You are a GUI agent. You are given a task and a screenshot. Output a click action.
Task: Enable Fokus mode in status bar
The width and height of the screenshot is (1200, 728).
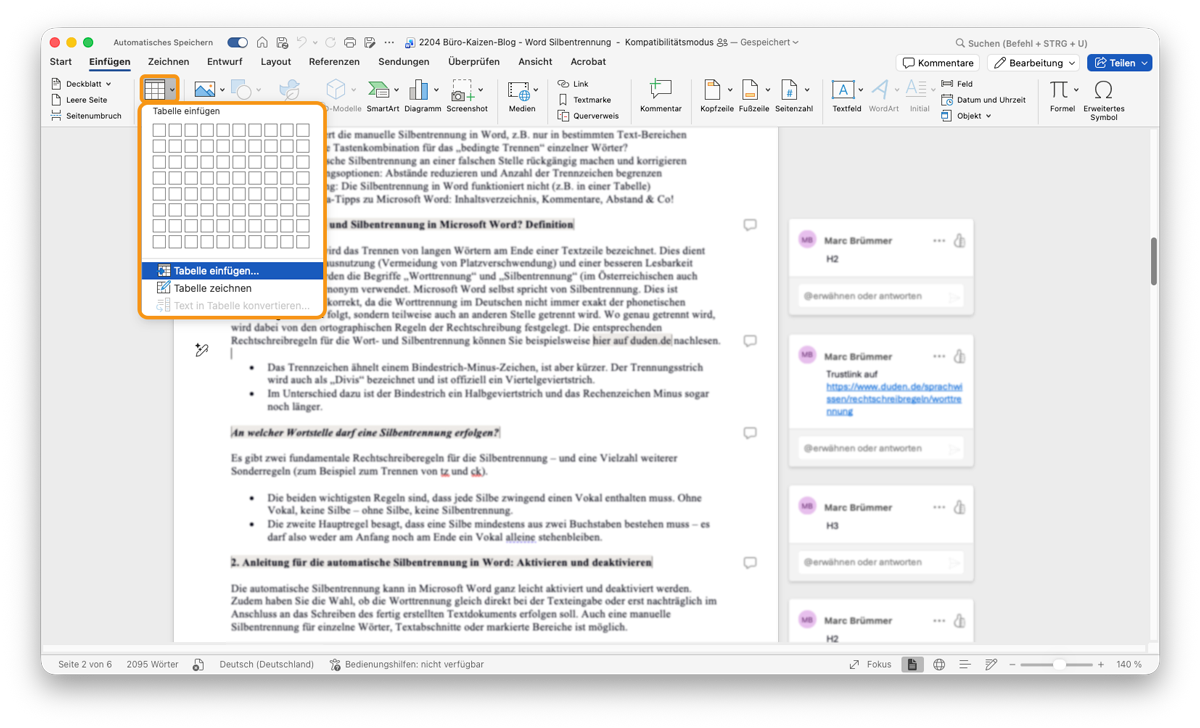(x=881, y=663)
